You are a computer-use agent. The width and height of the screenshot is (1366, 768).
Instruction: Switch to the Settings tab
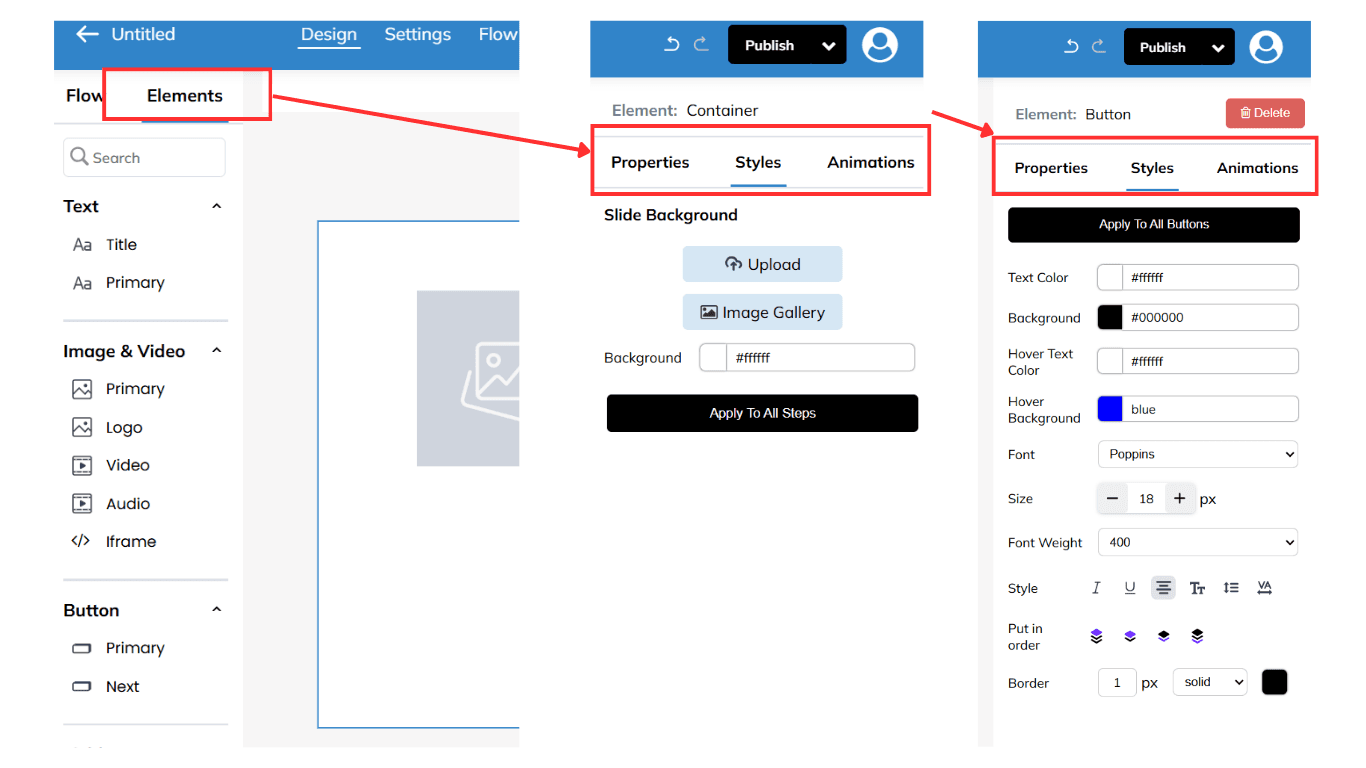pos(417,34)
